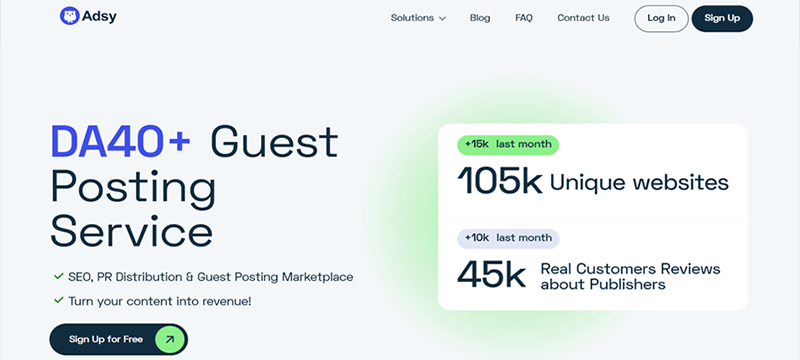Image resolution: width=800 pixels, height=360 pixels.
Task: Open the Blog page
Action: pos(480,18)
